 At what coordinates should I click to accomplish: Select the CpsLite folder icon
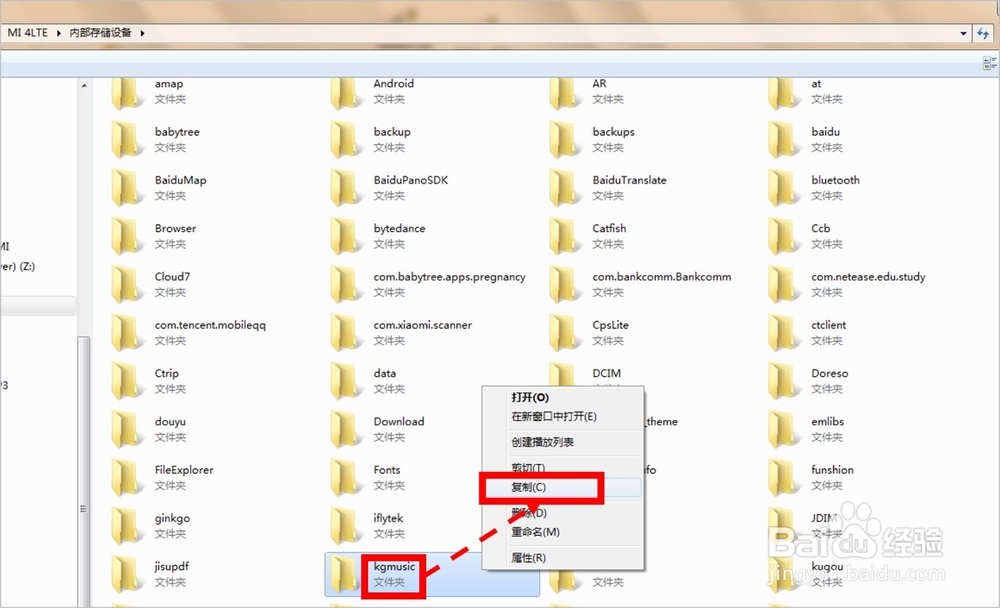(564, 333)
